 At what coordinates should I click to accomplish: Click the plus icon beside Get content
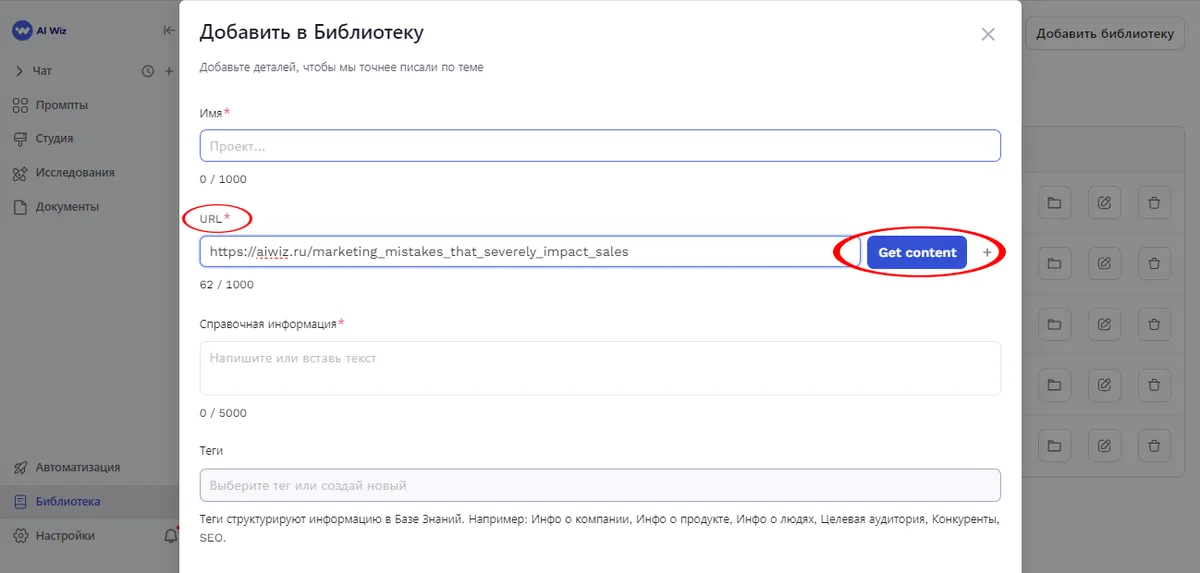click(987, 253)
